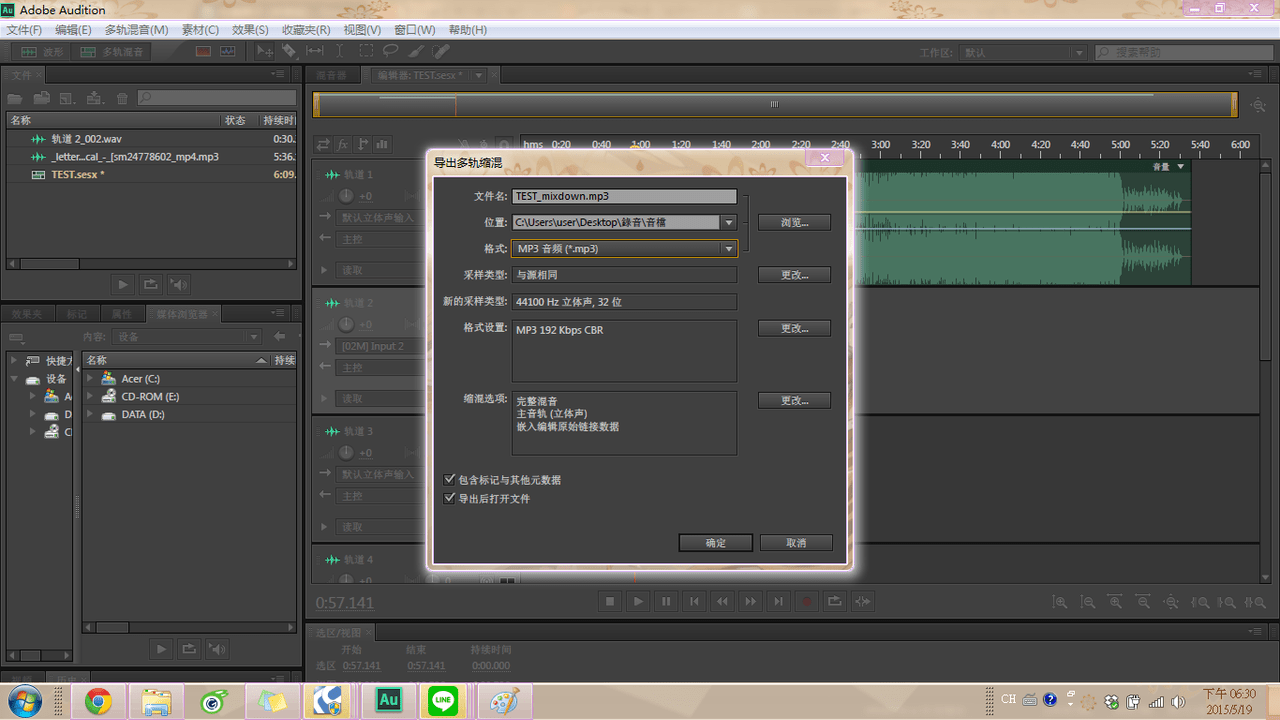Cancel the dialog with 取消
Image resolution: width=1280 pixels, height=720 pixels.
point(796,543)
